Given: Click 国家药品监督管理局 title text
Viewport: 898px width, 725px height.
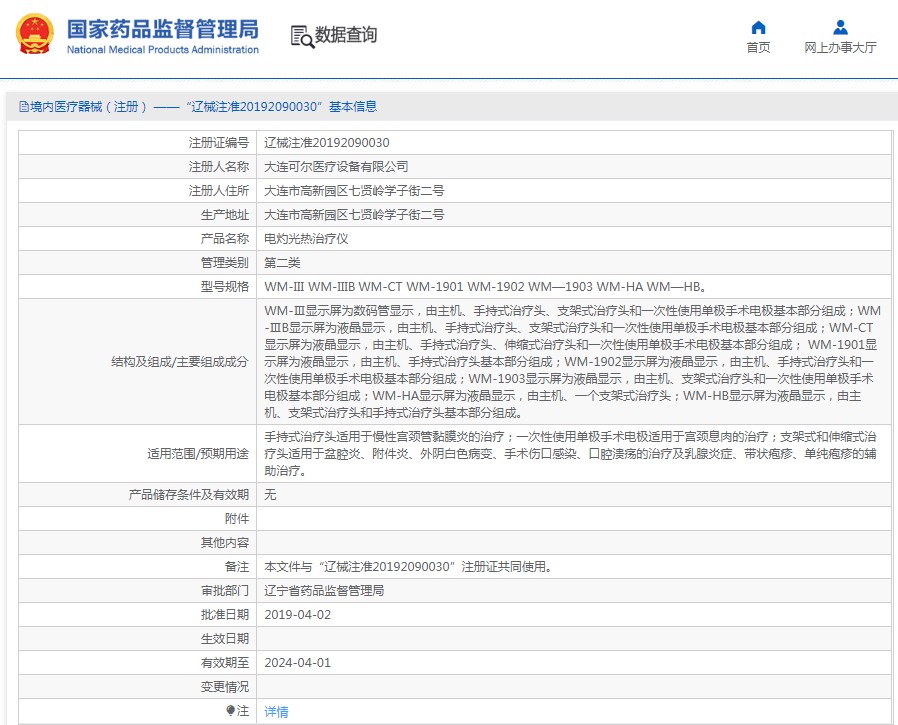Looking at the screenshot, I should tap(163, 29).
